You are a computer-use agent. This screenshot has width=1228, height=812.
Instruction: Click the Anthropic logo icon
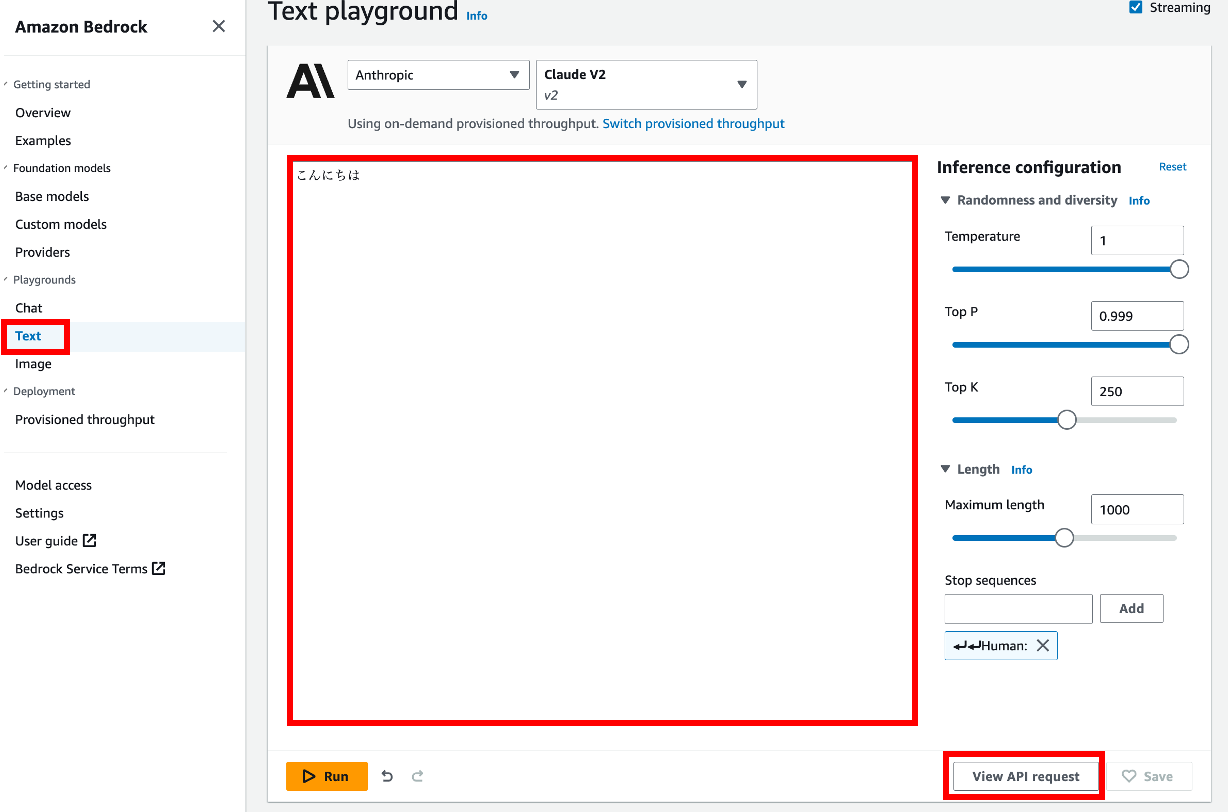pos(310,80)
